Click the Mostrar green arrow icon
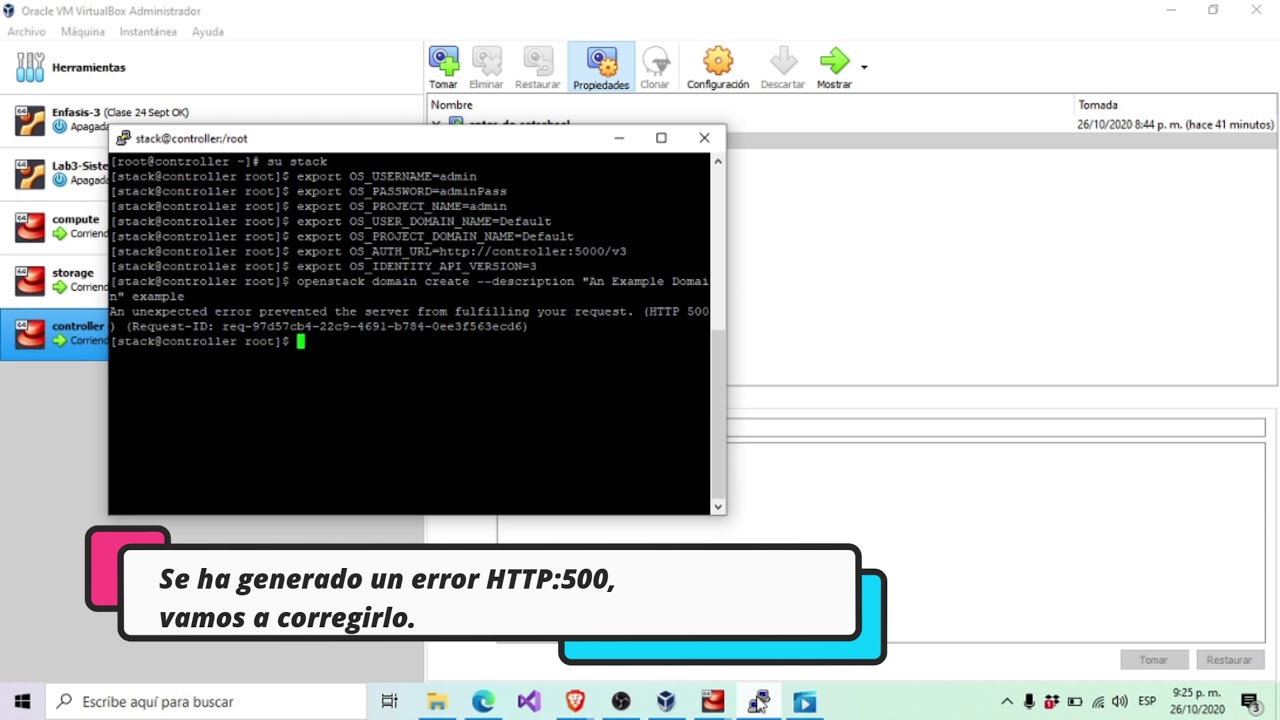 pyautogui.click(x=834, y=61)
